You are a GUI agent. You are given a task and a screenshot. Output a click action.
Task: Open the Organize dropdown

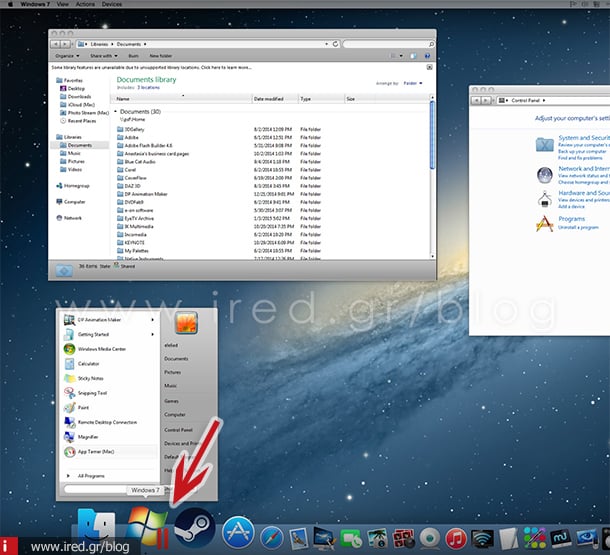(x=67, y=56)
